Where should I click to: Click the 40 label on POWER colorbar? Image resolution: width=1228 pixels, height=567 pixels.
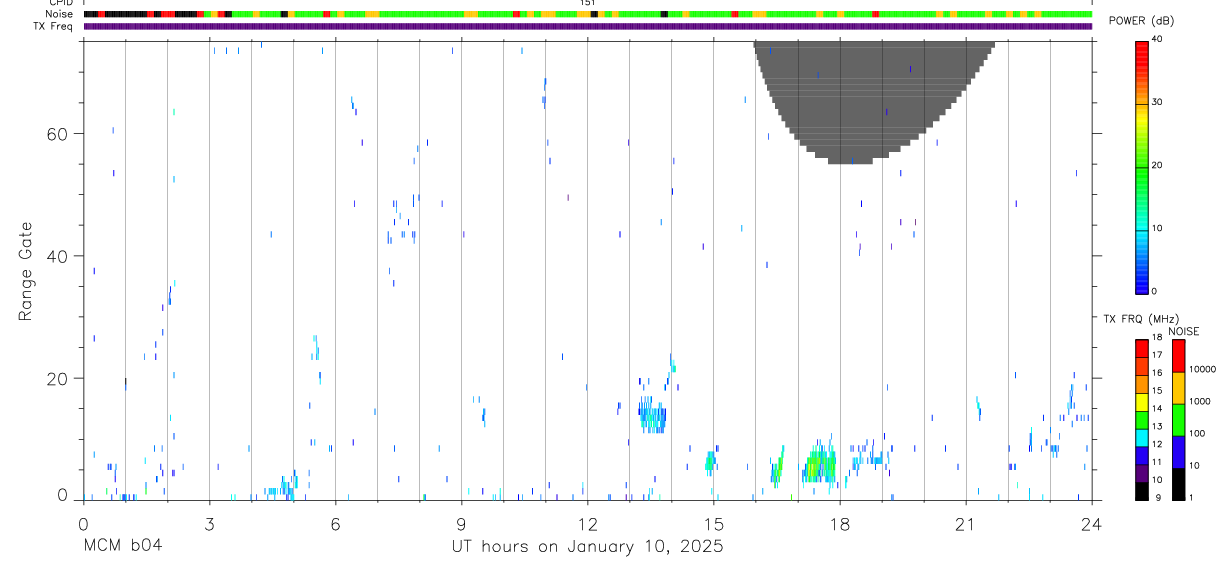pyautogui.click(x=1157, y=40)
